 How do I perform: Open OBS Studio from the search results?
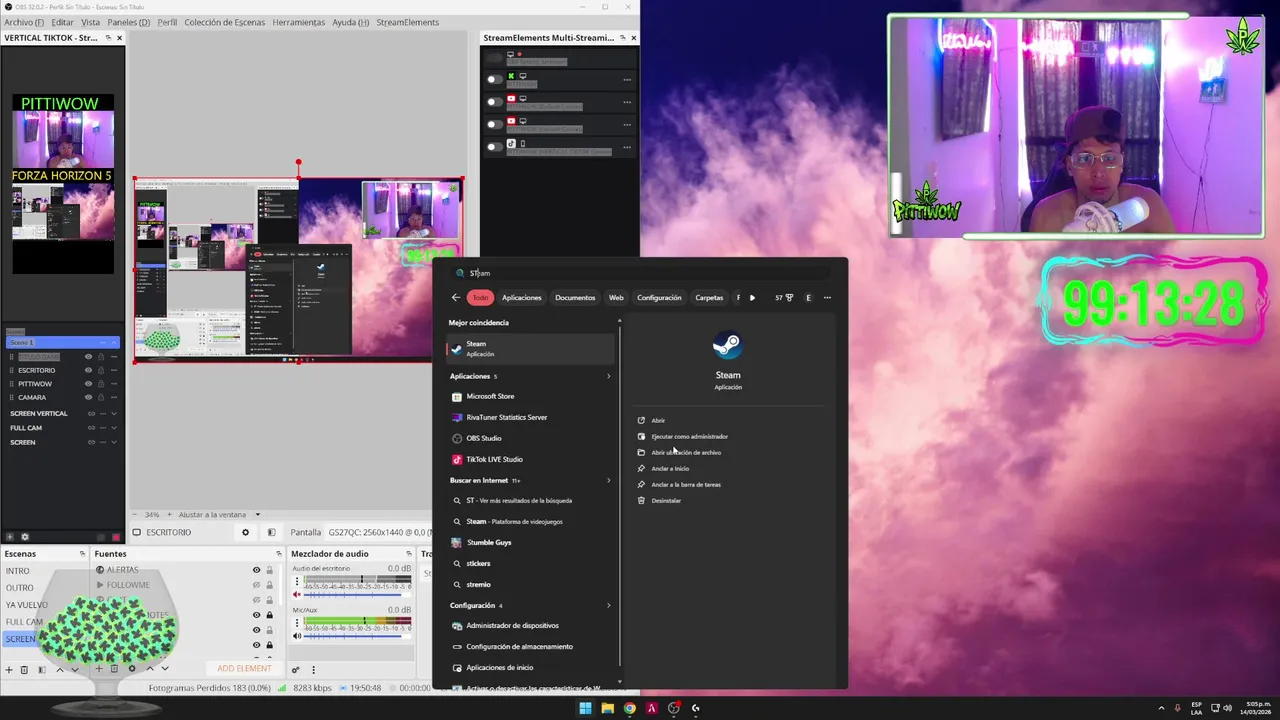click(x=484, y=438)
